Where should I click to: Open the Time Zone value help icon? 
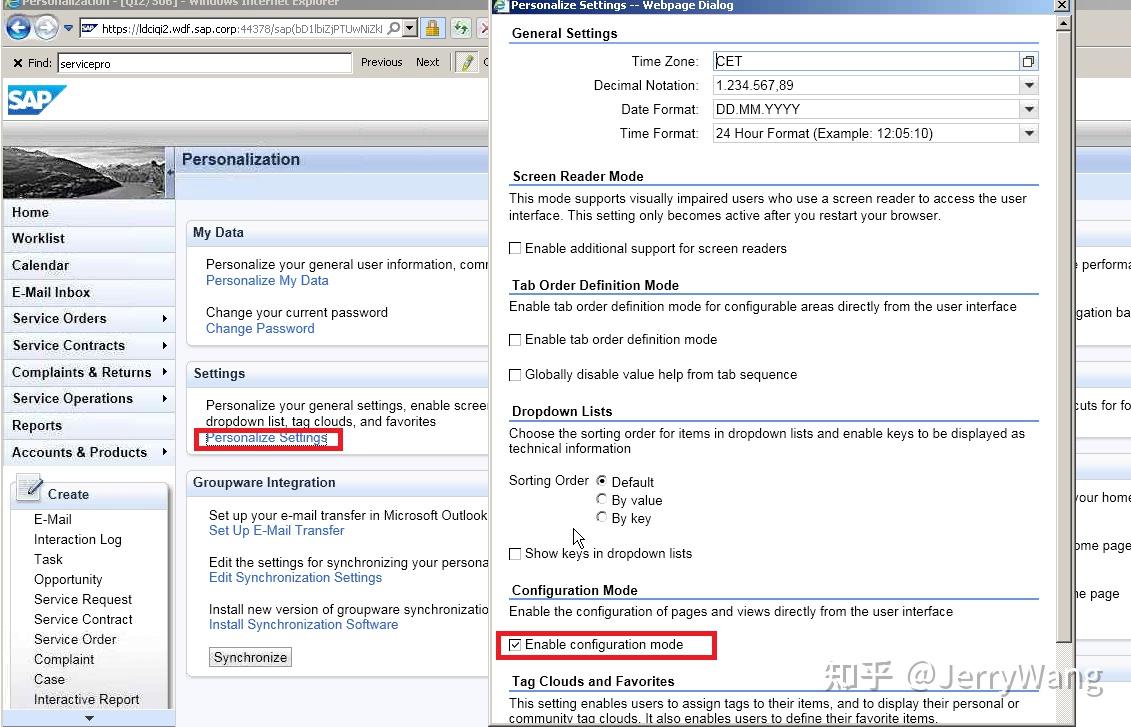(1028, 60)
